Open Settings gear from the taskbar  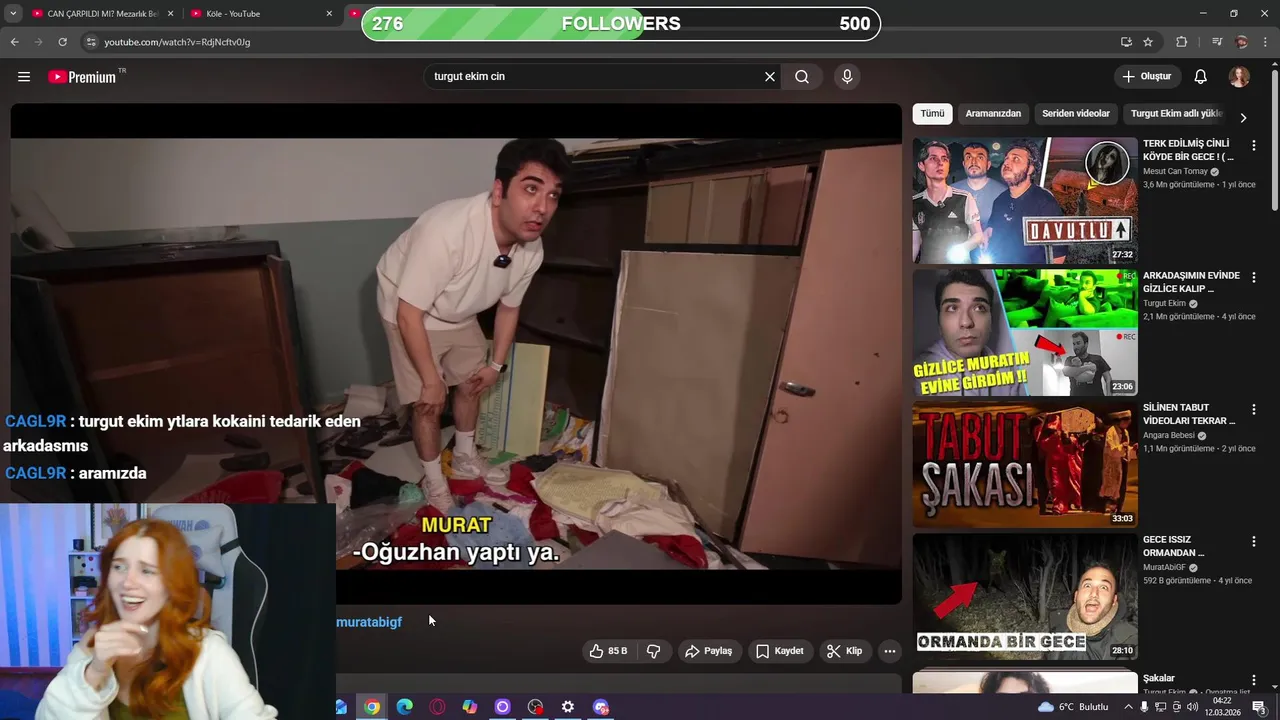(x=568, y=707)
